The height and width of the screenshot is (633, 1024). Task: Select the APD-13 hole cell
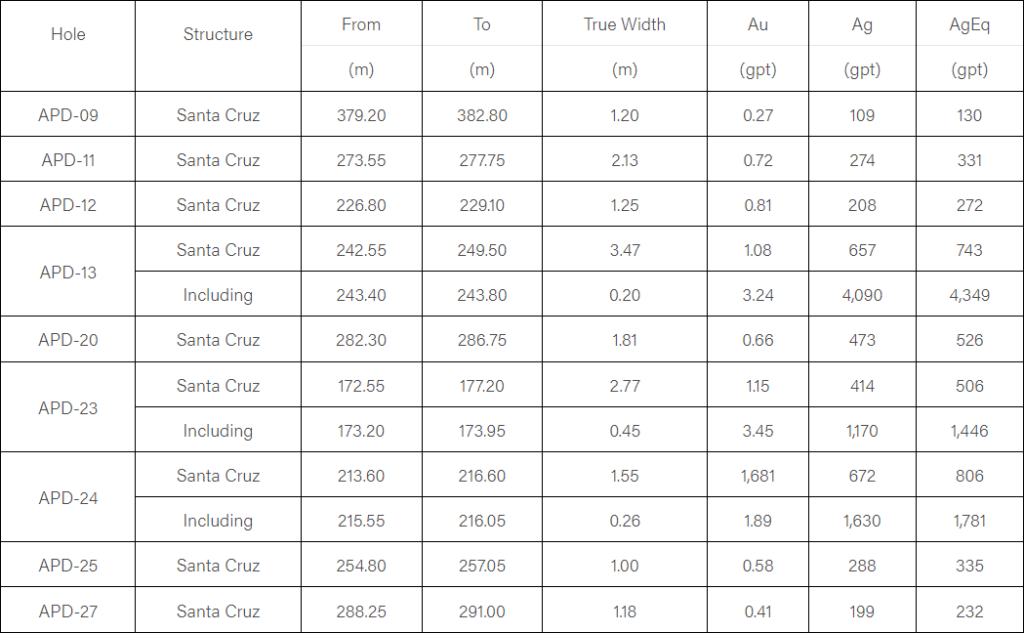click(x=68, y=272)
